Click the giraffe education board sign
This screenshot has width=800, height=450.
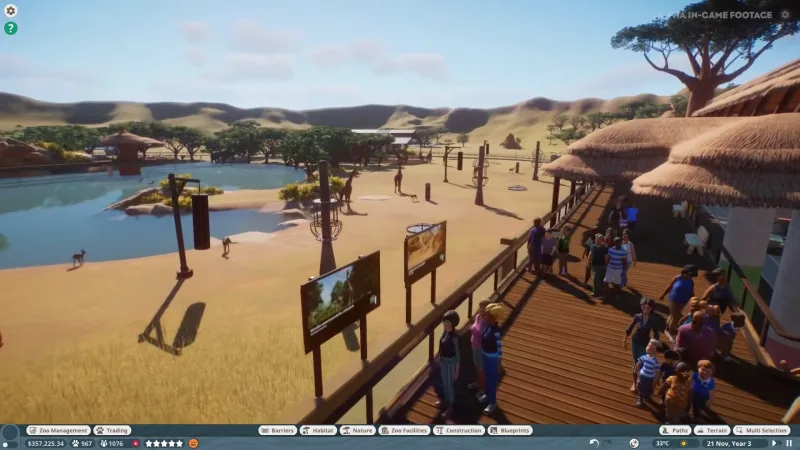[340, 301]
